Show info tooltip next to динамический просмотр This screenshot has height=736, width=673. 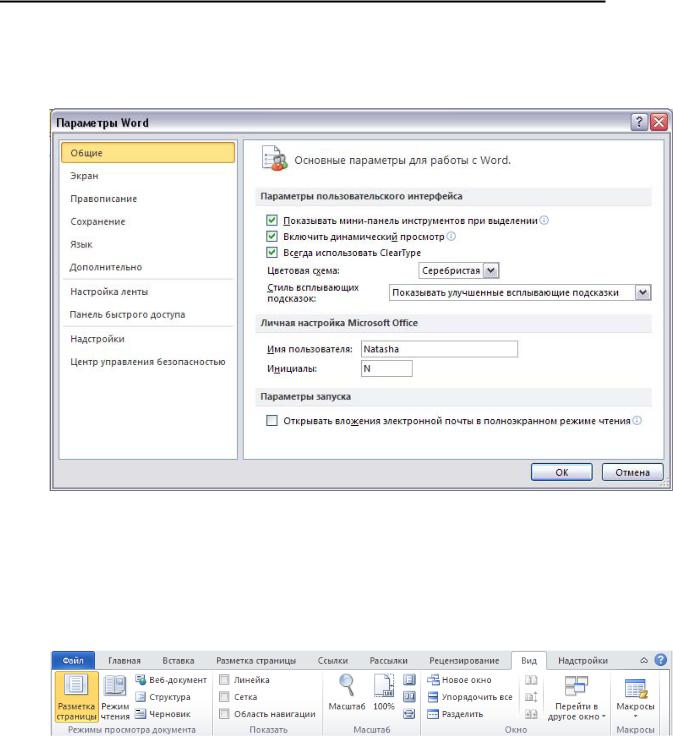pos(451,236)
